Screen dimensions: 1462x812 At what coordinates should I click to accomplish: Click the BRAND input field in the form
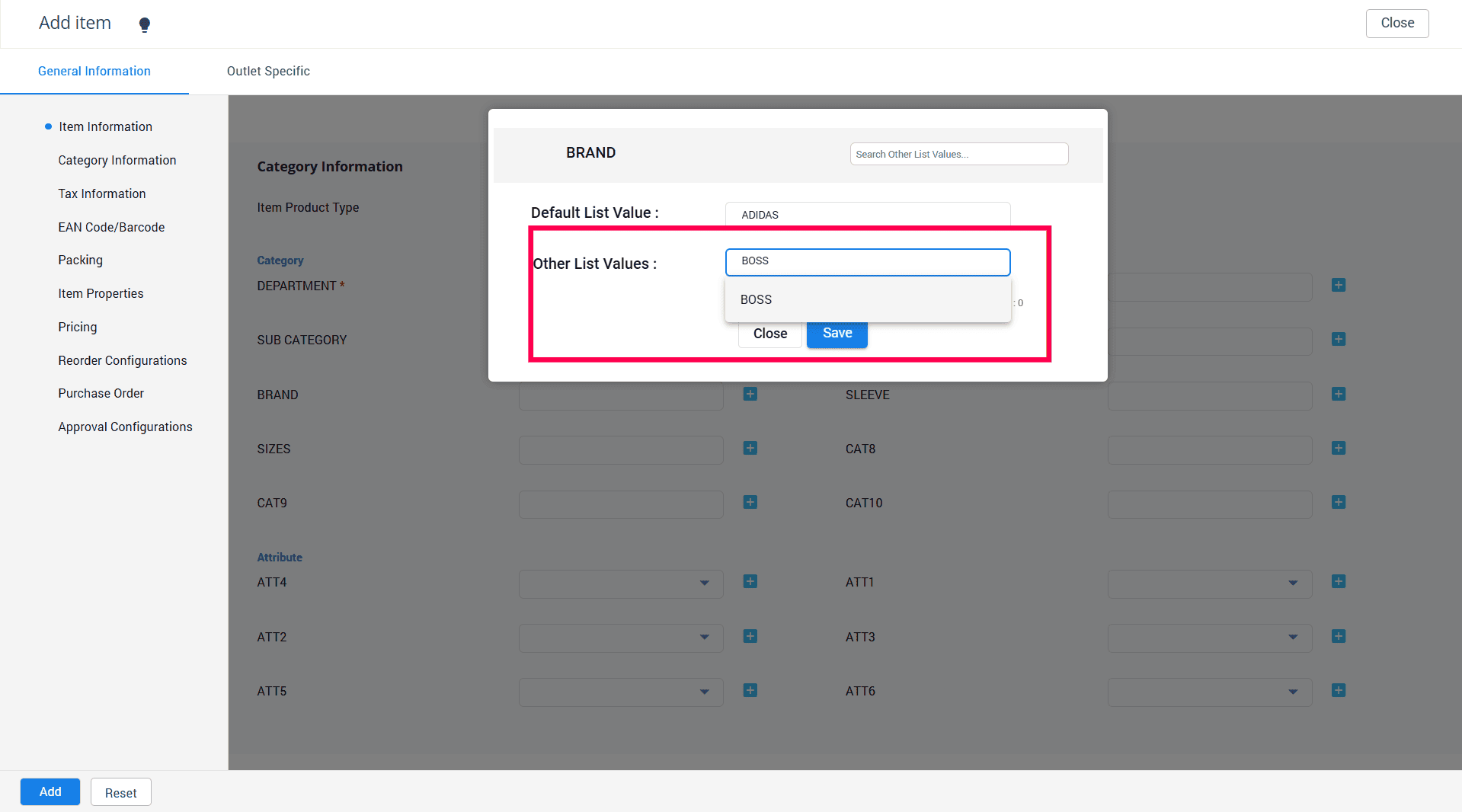click(x=621, y=396)
